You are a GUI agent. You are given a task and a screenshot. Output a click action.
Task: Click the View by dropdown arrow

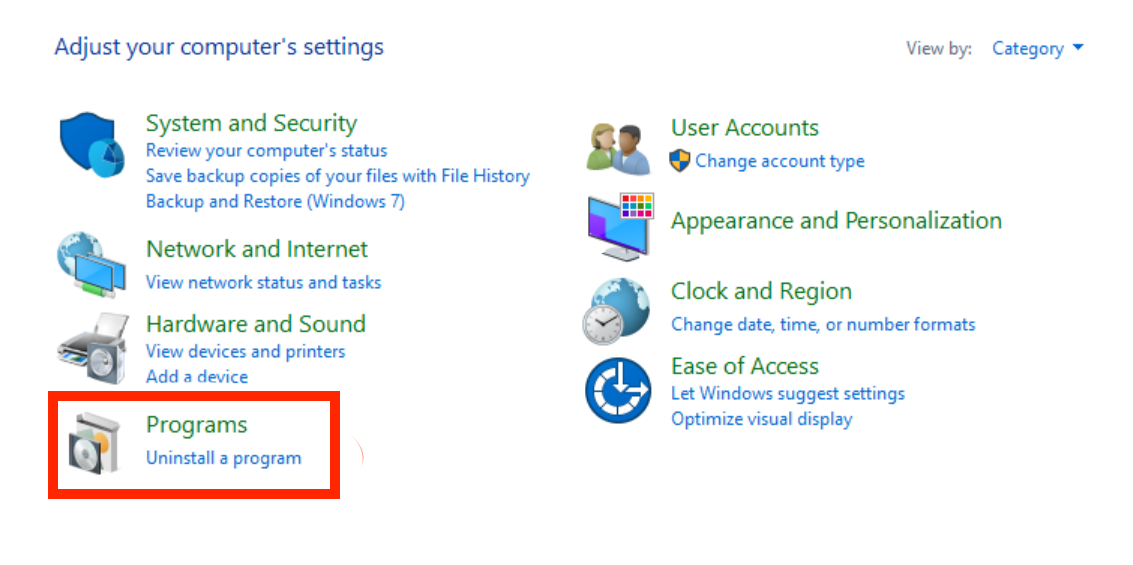pos(1078,48)
